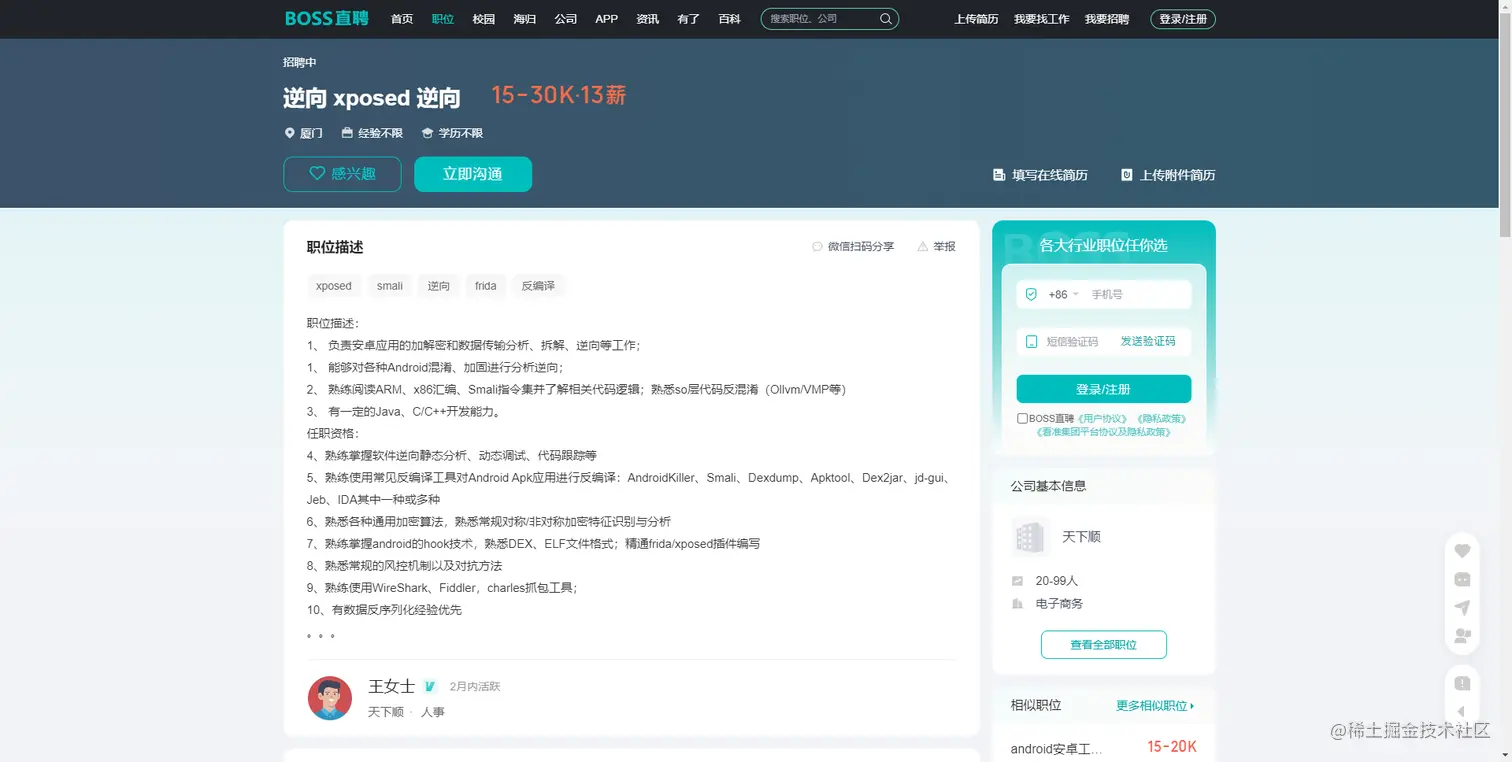The image size is (1512, 762).
Task: Click 我要找工作 in top bar
Action: pyautogui.click(x=1042, y=19)
